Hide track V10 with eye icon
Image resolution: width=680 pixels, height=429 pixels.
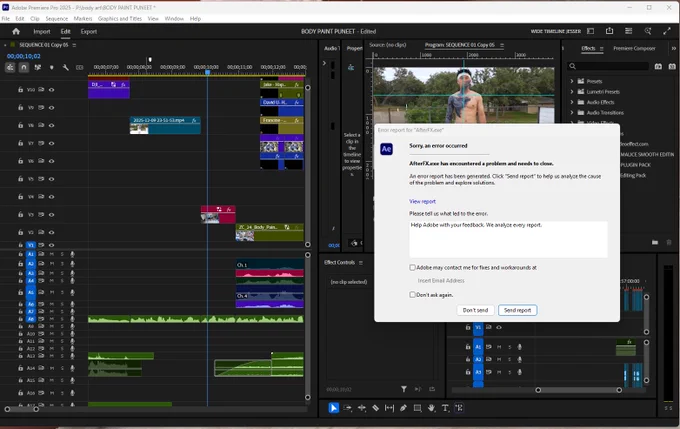(52, 90)
